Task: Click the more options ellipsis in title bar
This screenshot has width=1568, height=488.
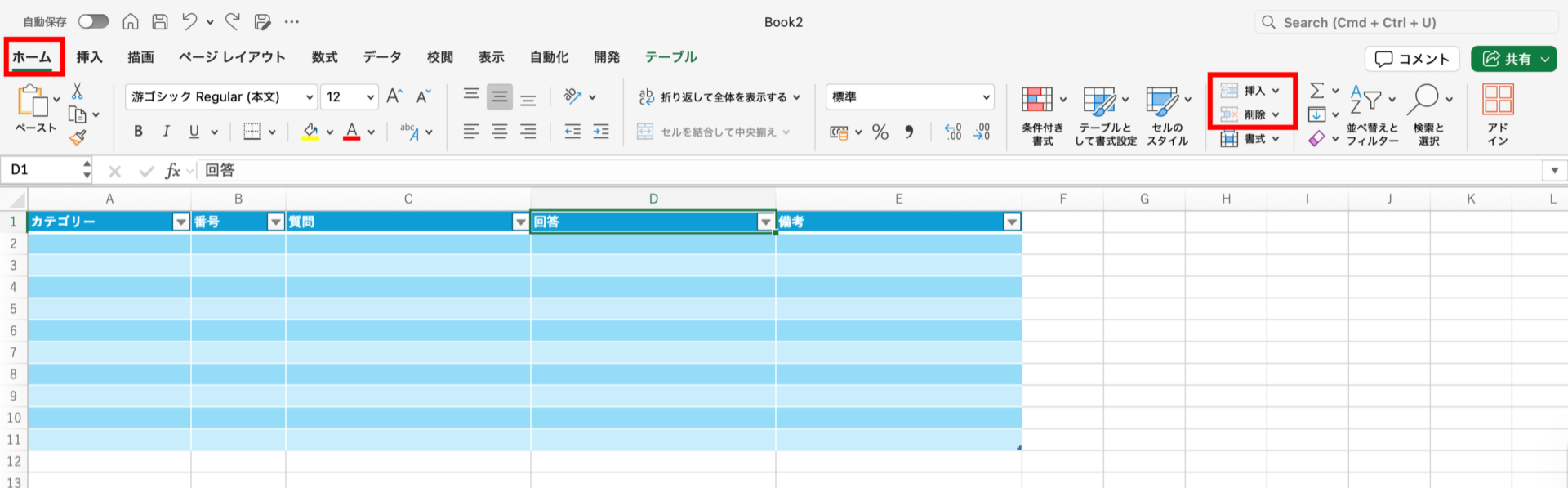Action: tap(292, 22)
